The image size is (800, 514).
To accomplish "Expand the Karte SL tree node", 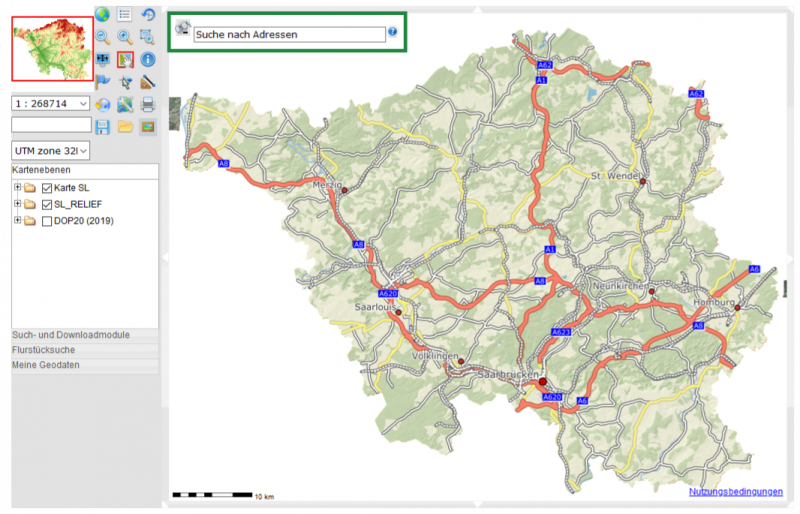I will [17, 187].
